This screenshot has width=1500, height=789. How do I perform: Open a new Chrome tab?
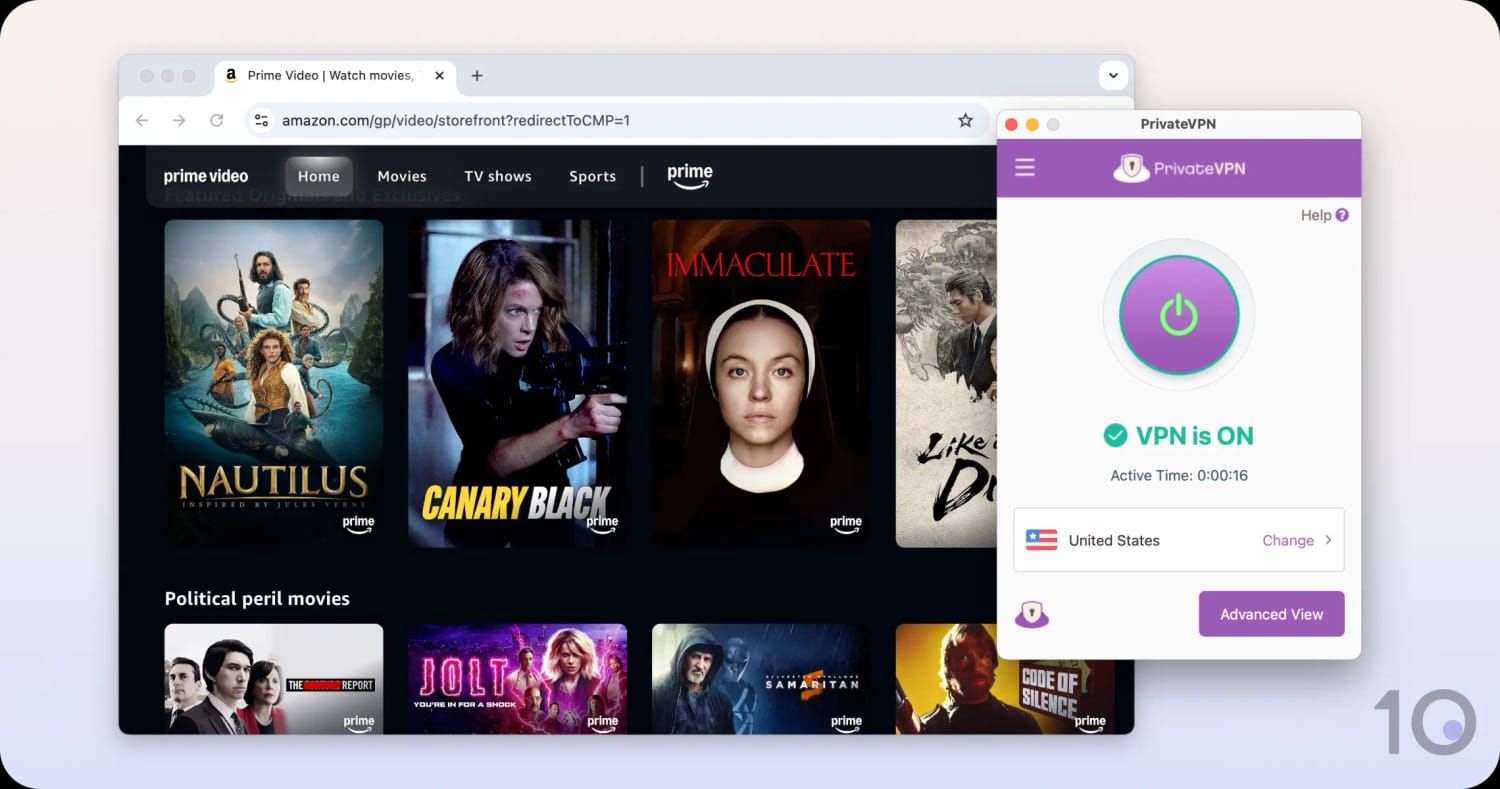tap(477, 76)
